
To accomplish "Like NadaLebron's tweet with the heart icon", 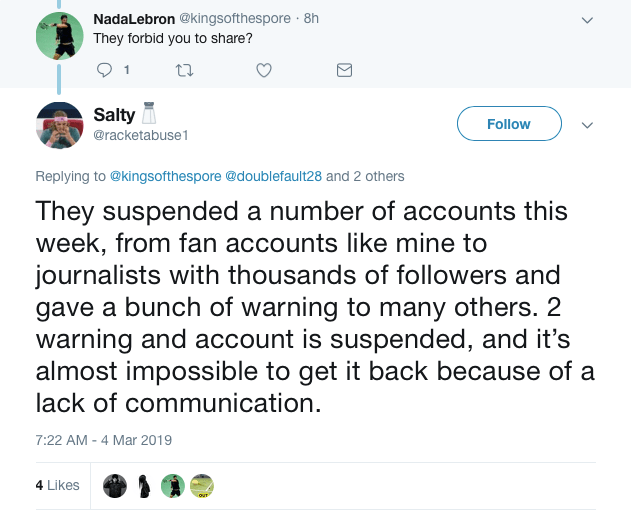I will [263, 70].
